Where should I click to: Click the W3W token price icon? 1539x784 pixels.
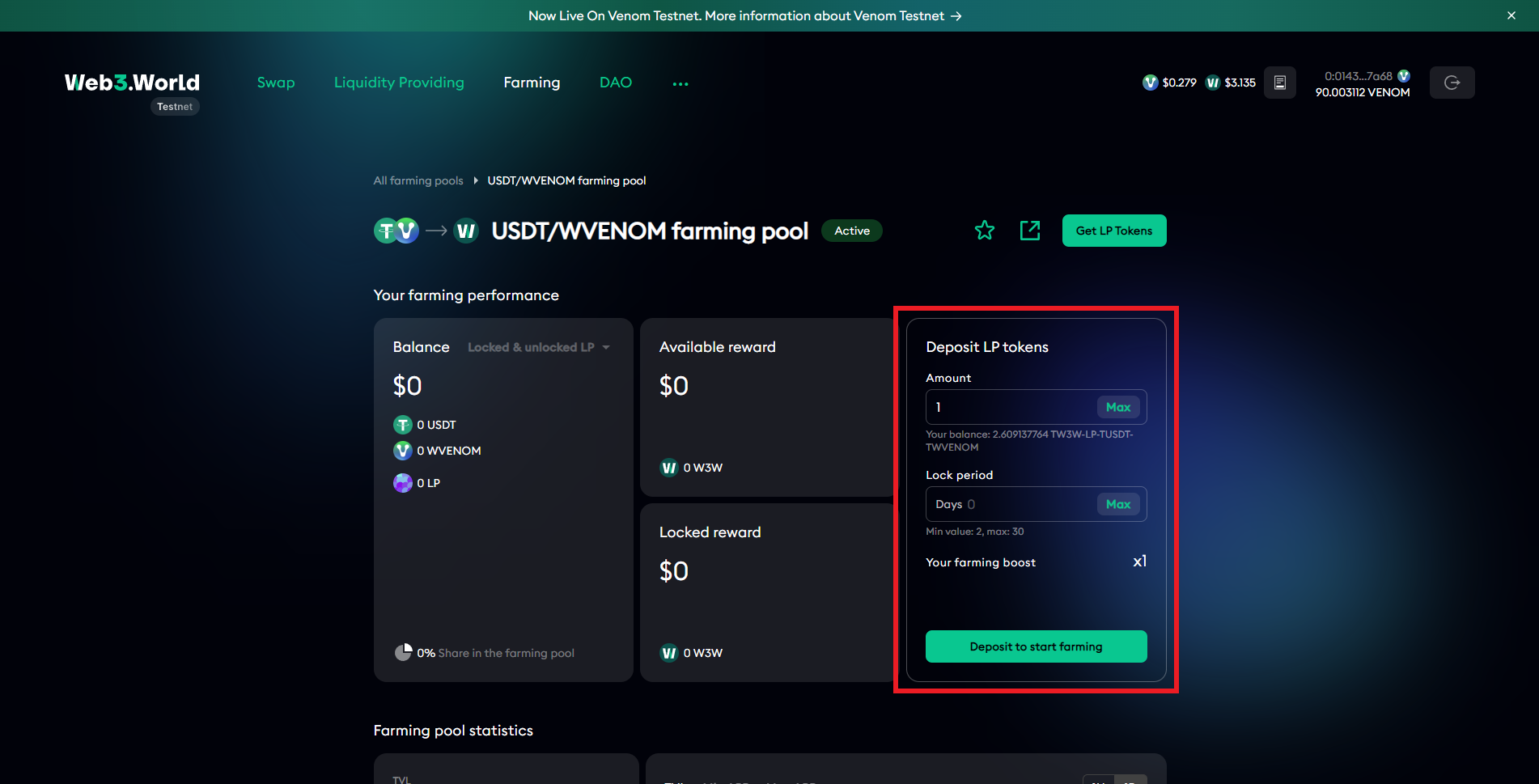pos(1212,83)
